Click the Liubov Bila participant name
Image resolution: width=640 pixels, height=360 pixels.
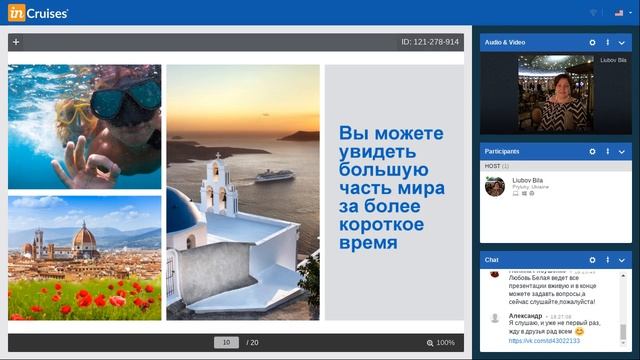pyautogui.click(x=527, y=180)
